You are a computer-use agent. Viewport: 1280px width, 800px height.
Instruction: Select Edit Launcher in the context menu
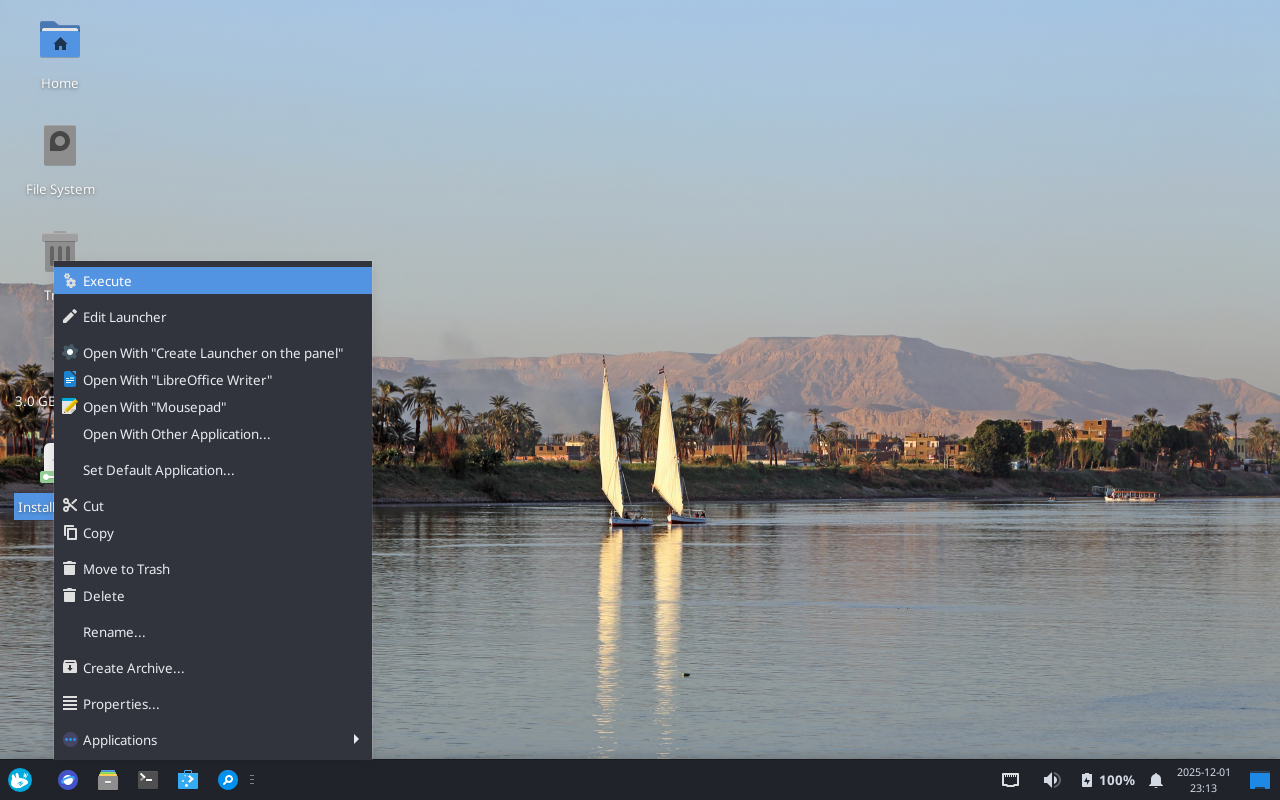click(x=213, y=317)
